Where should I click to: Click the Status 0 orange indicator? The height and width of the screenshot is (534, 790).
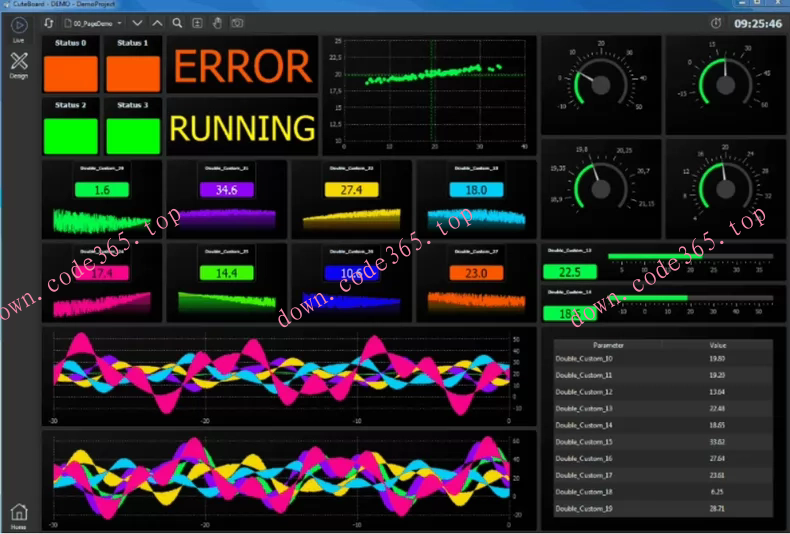pyautogui.click(x=71, y=74)
